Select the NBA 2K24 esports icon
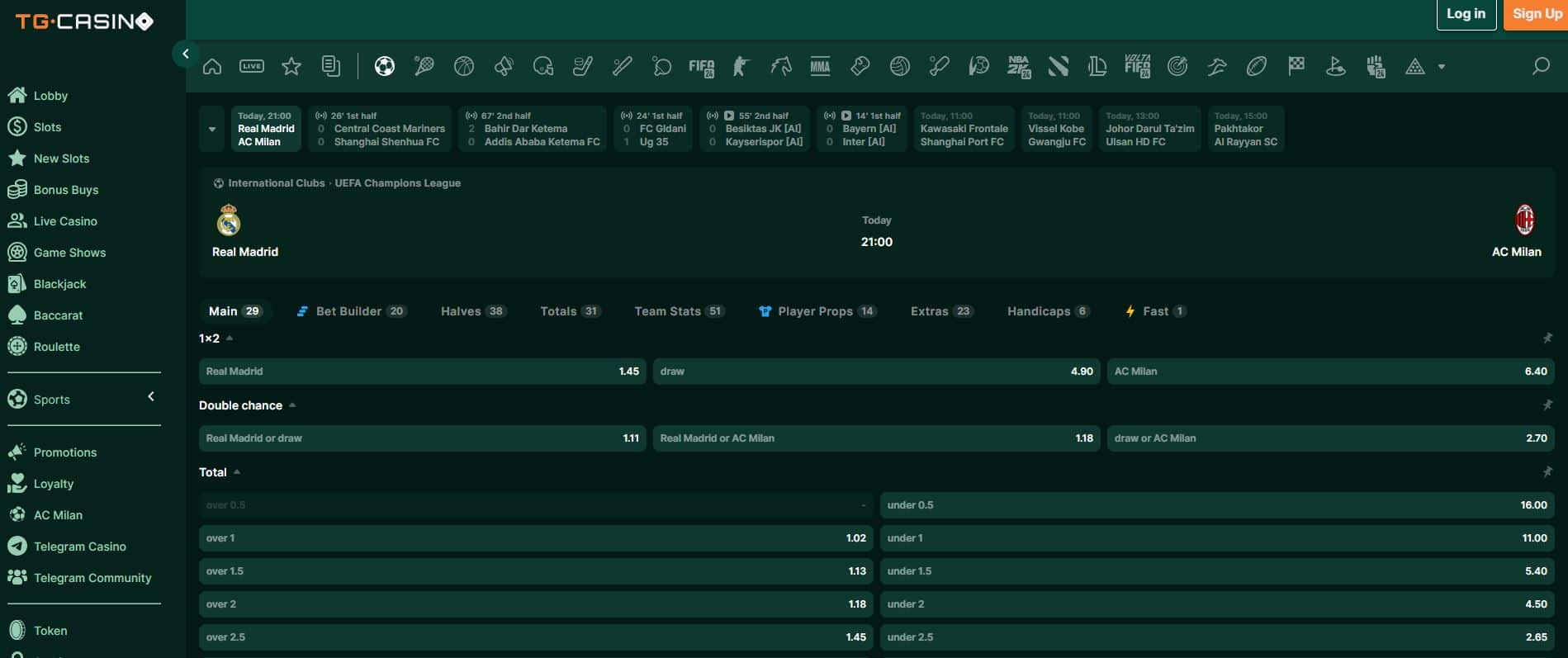Image resolution: width=1568 pixels, height=658 pixels. (x=1019, y=67)
